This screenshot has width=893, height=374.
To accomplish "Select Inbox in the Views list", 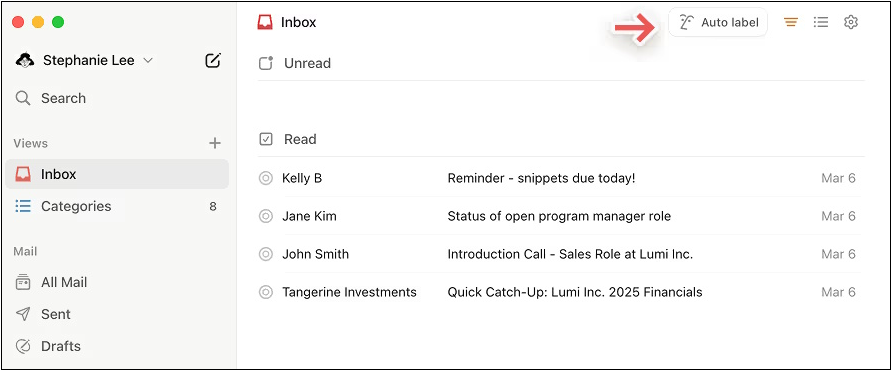I will 117,174.
